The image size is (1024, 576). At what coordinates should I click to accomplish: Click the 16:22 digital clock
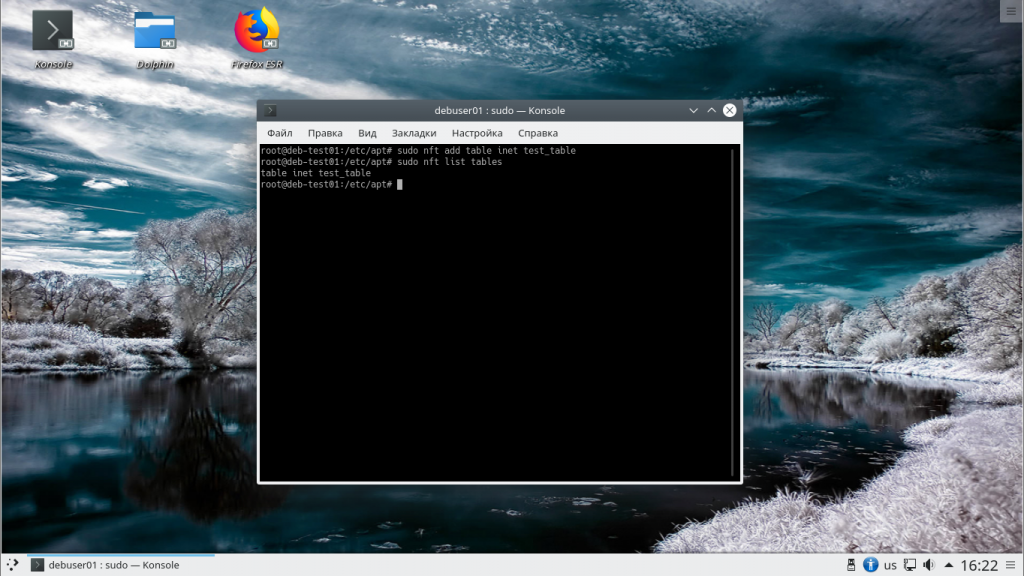pos(979,565)
